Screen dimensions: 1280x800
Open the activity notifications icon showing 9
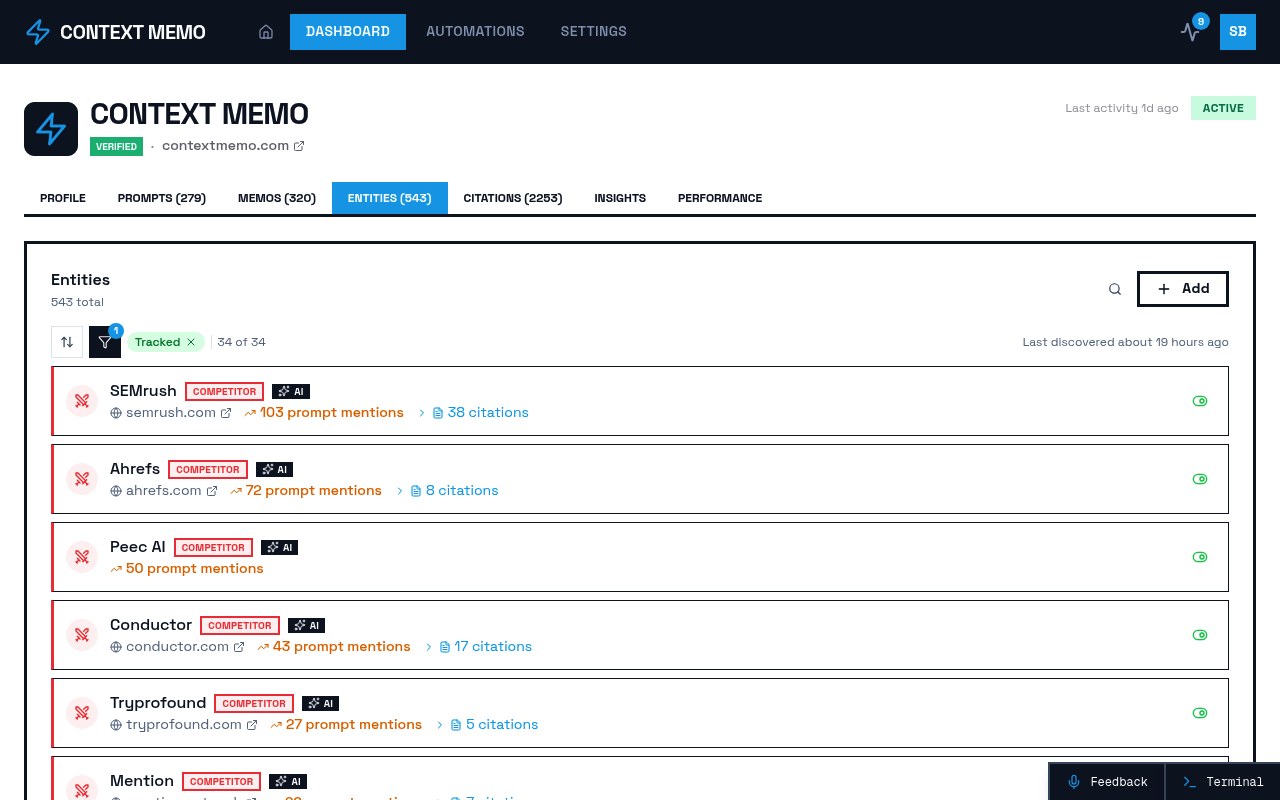(1190, 32)
